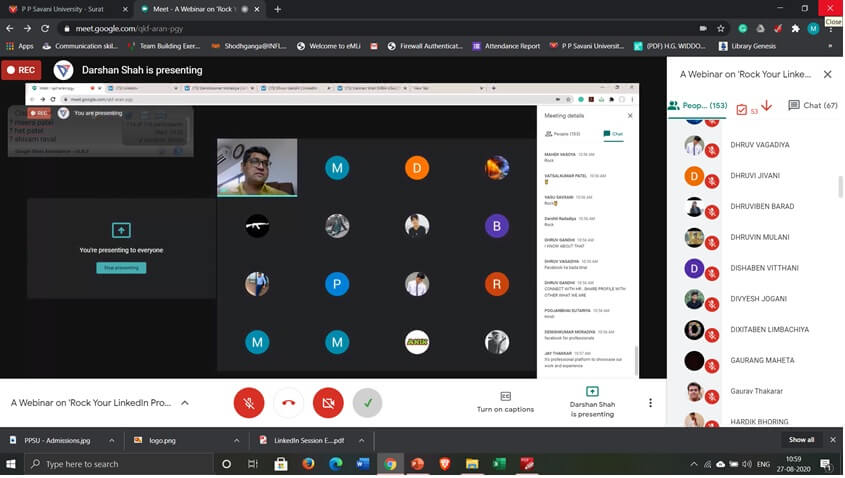Click the Darshan Shah is presenting icon
The image size is (845, 478).
(x=592, y=402)
